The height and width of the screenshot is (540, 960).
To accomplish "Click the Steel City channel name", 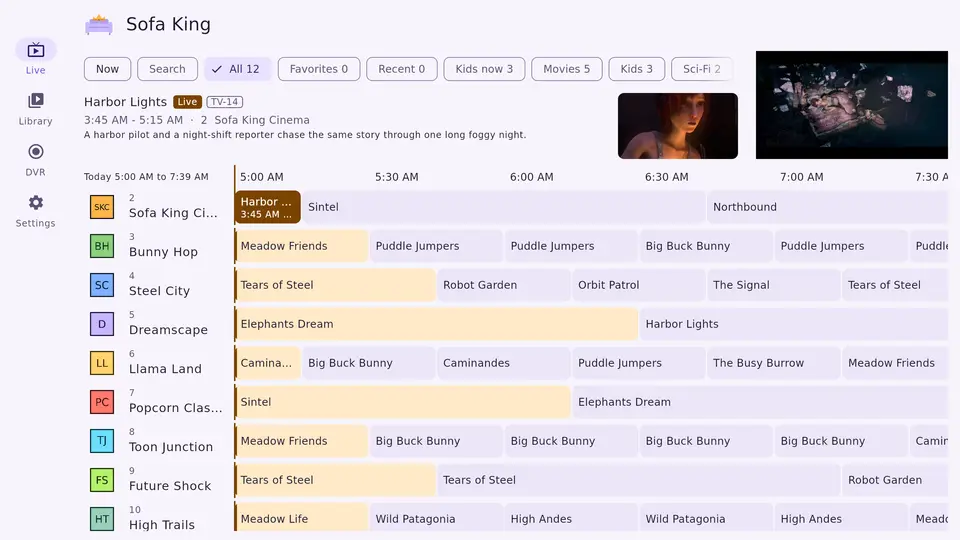I will pos(159,291).
